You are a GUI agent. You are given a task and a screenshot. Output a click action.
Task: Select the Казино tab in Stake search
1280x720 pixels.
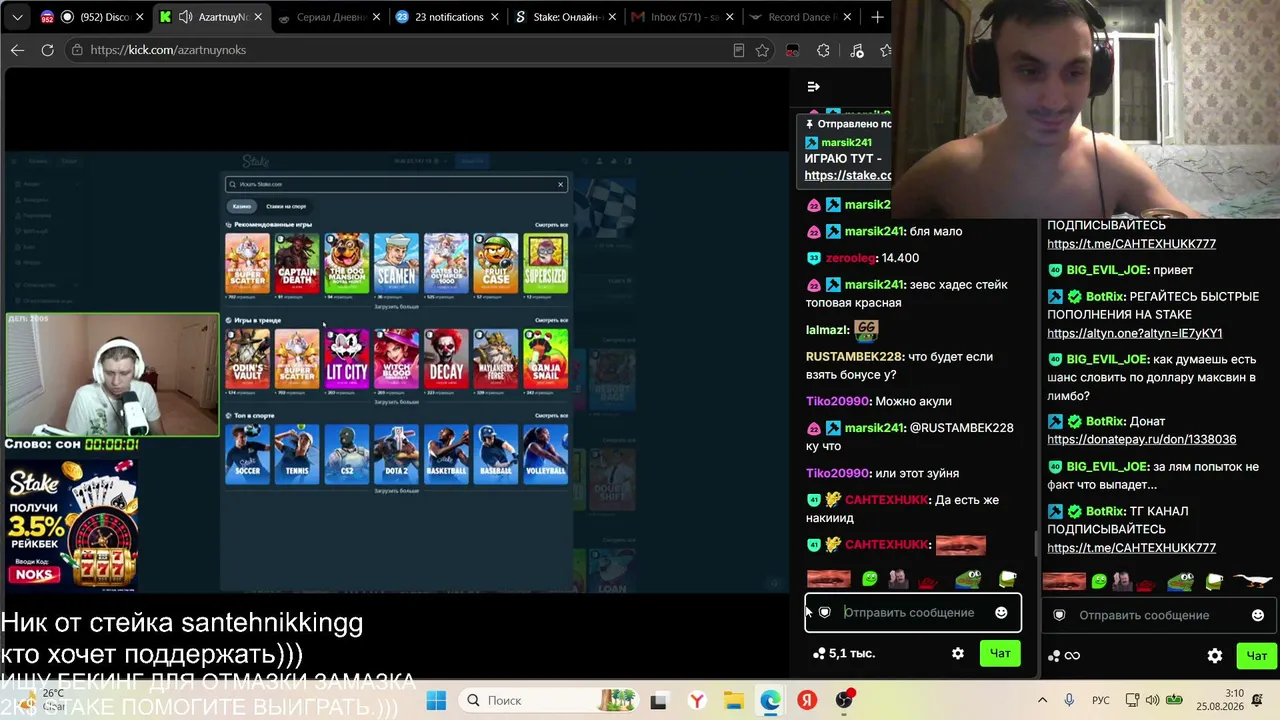point(242,206)
